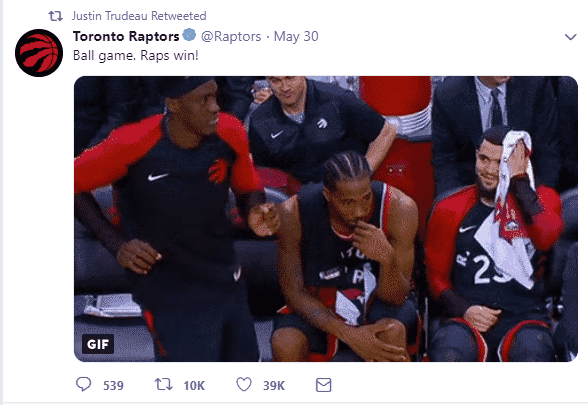Click the small retweeted arrows icon above tweet

point(56,16)
